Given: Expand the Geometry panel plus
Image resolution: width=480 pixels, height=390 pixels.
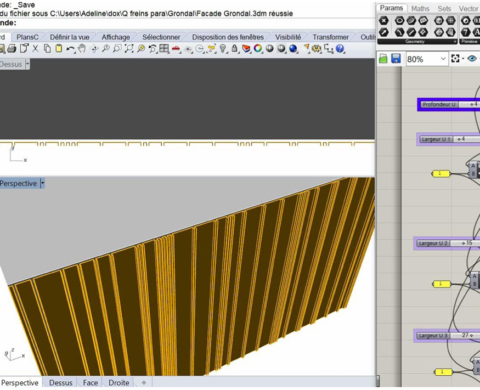Looking at the screenshot, I should [x=455, y=42].
